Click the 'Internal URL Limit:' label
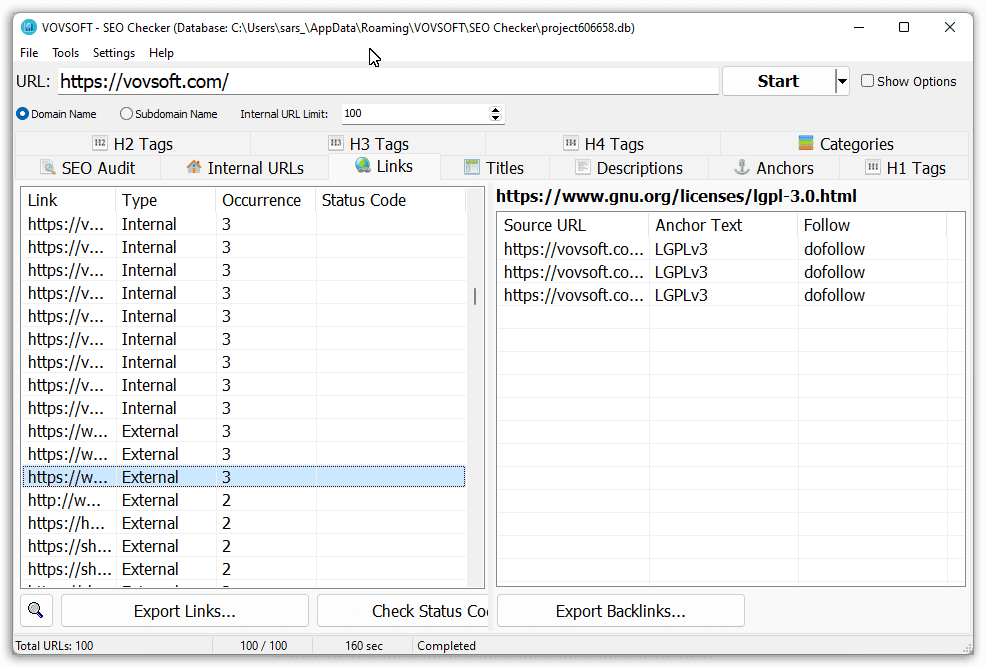986x667 pixels. pyautogui.click(x=284, y=114)
